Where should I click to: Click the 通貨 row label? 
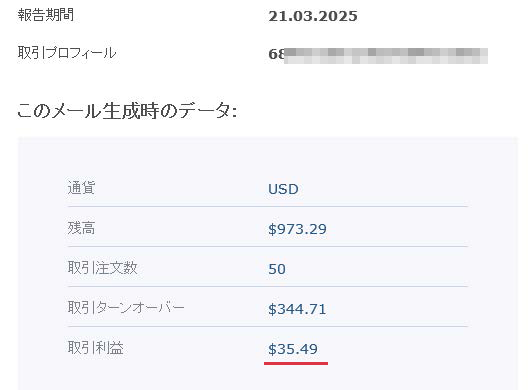coord(81,188)
